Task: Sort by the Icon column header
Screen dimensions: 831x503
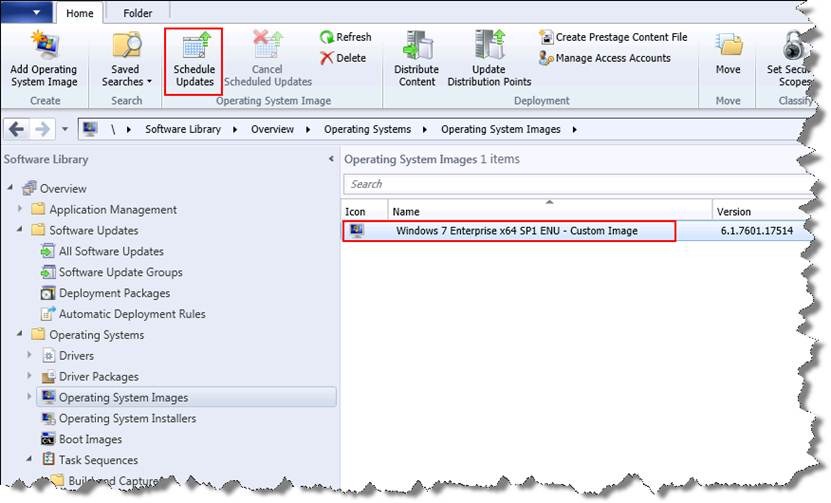Action: (x=365, y=210)
